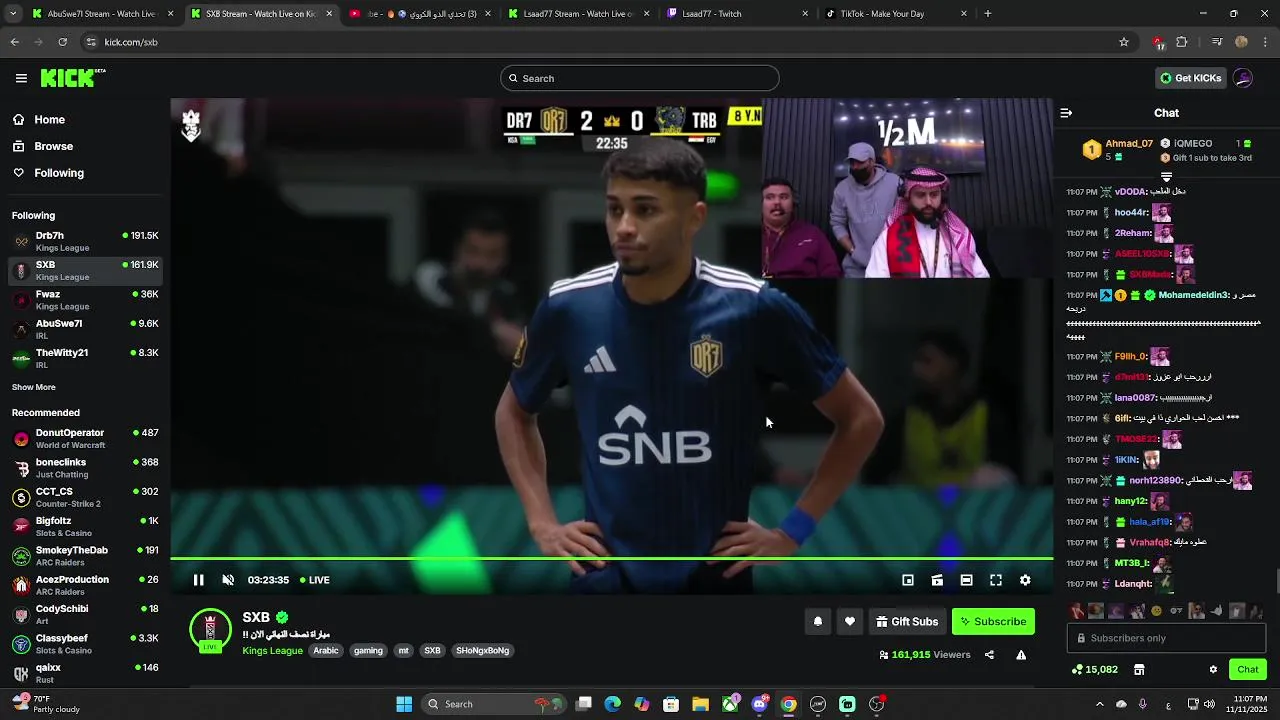Viewport: 1280px width, 720px height.
Task: Open Fwaz channel in Following list
Action: point(85,300)
